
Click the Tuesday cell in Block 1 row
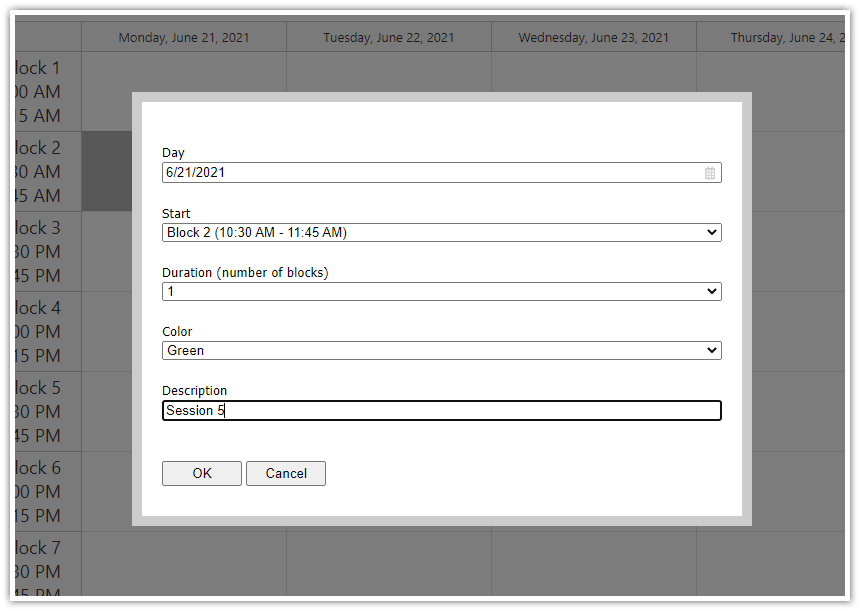pyautogui.click(x=388, y=75)
